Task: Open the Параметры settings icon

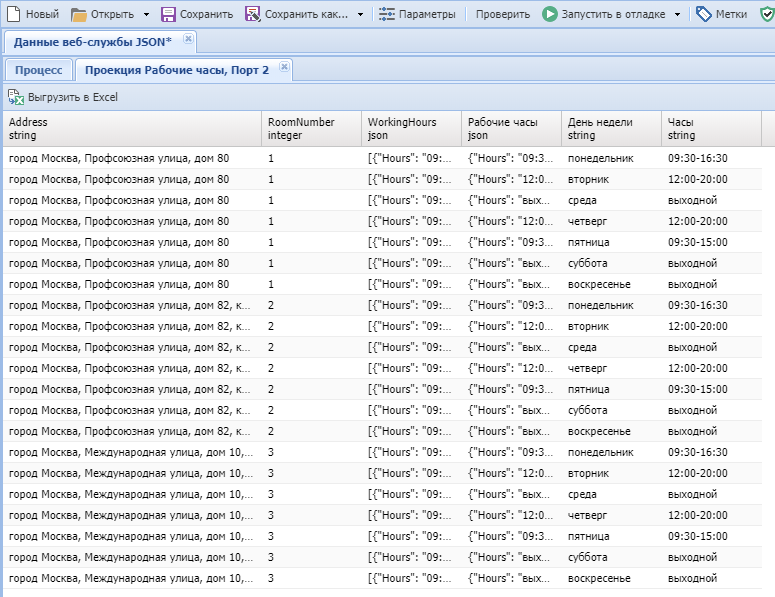Action: pos(387,14)
